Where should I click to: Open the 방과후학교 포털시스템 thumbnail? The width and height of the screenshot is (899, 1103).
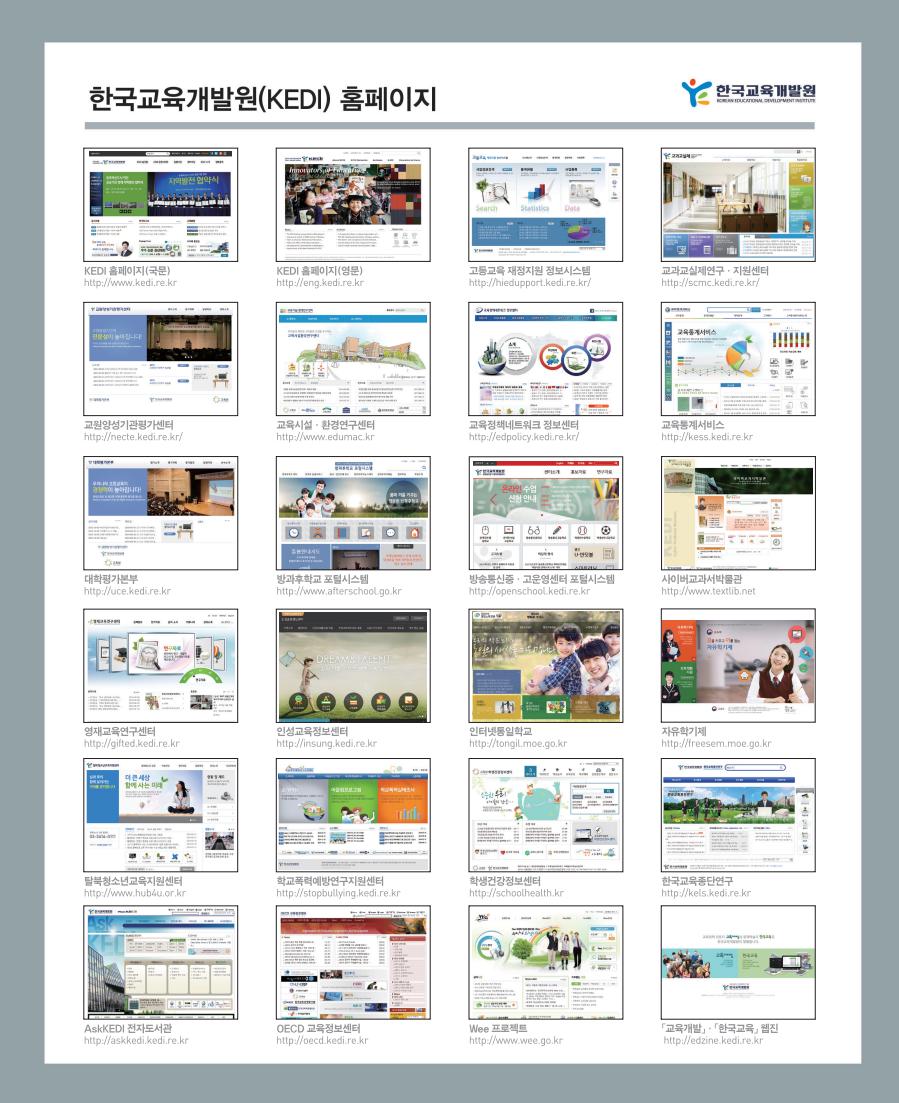(353, 513)
